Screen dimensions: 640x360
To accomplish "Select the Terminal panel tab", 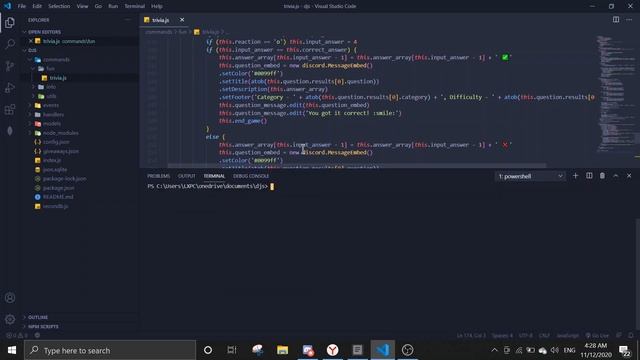I will click(214, 176).
